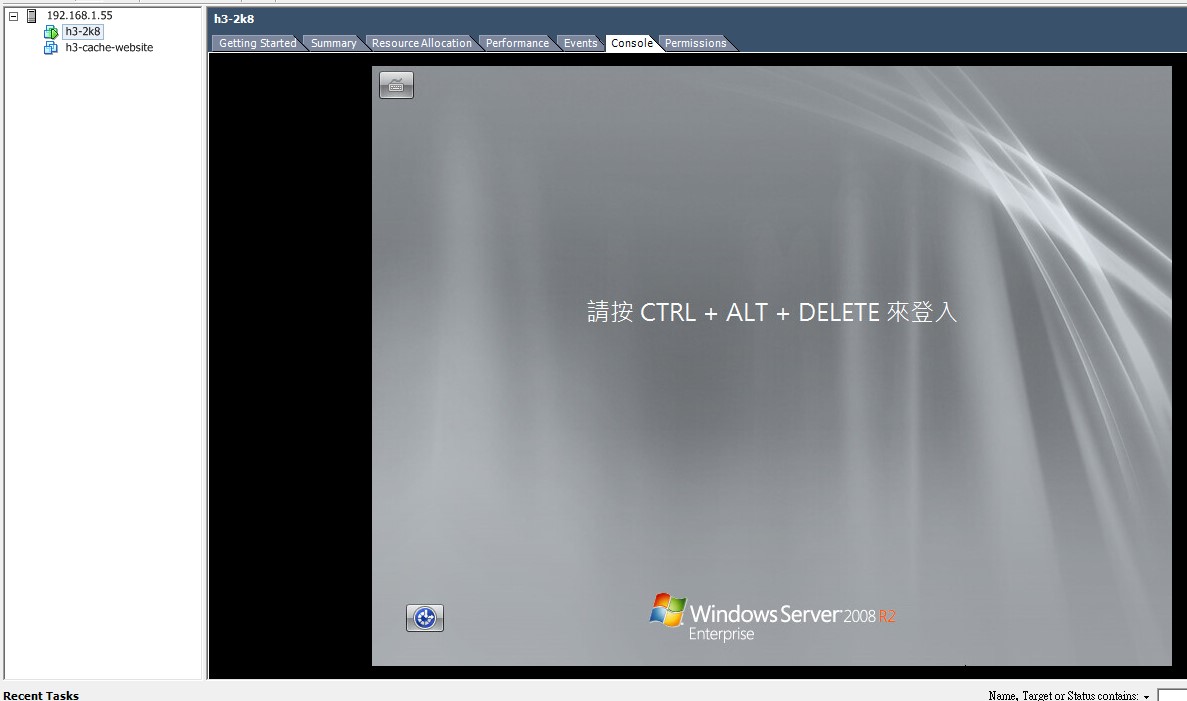
Task: Open the Events tab
Action: tap(581, 43)
